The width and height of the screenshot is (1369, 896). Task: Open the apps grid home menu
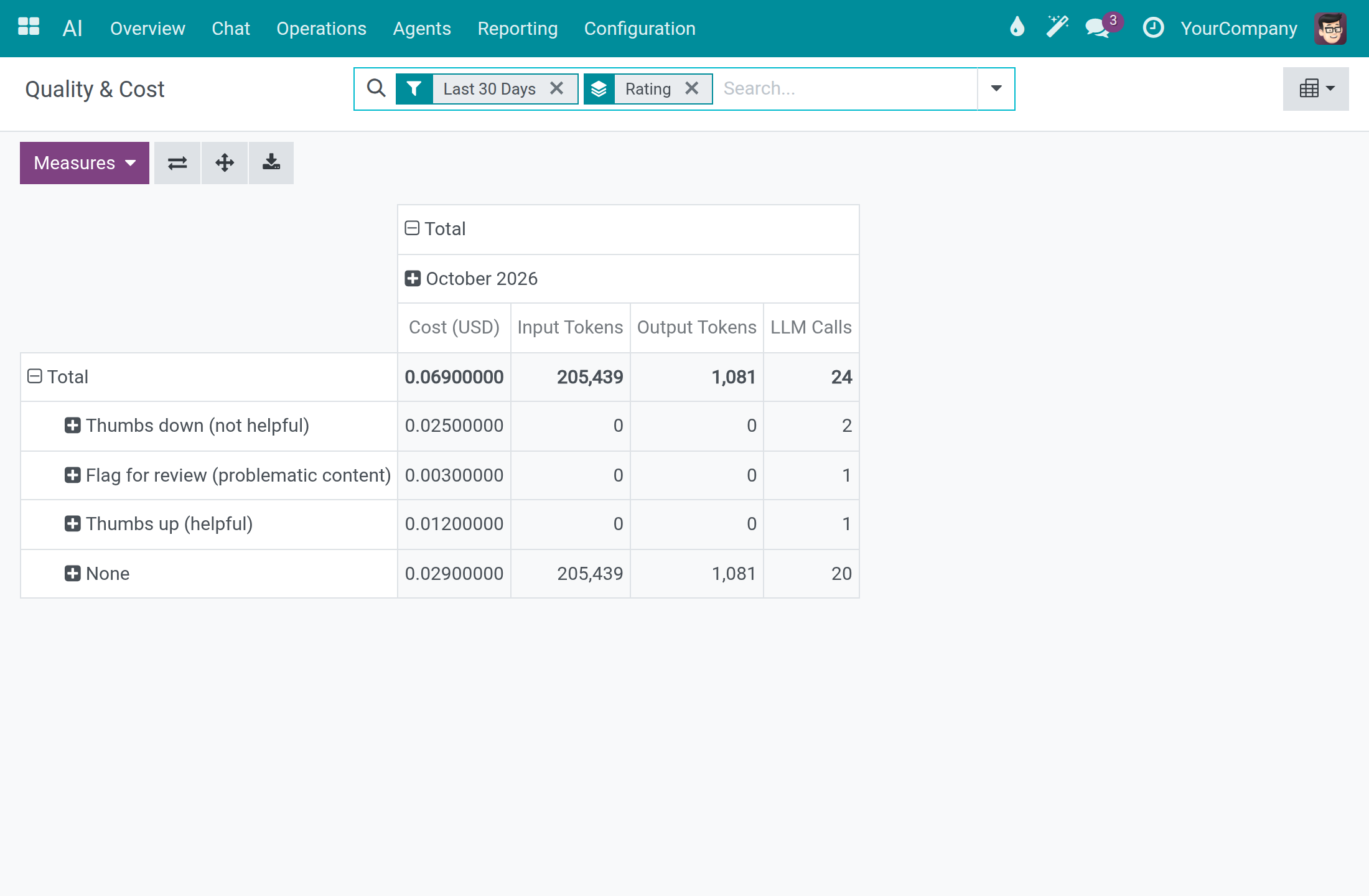coord(29,27)
